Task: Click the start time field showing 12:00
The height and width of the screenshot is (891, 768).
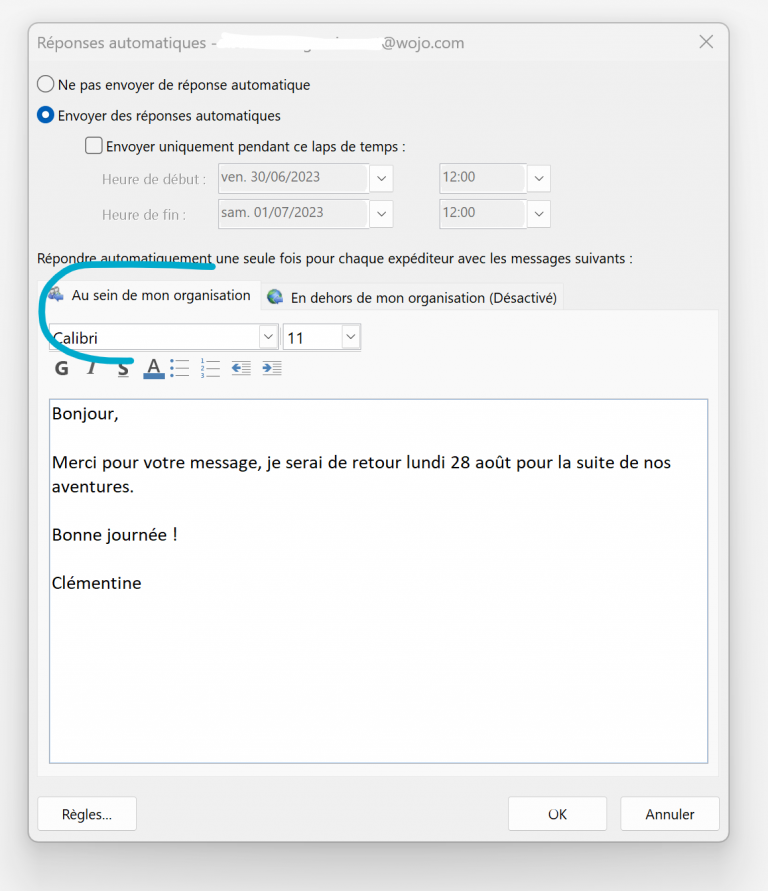Action: (483, 178)
